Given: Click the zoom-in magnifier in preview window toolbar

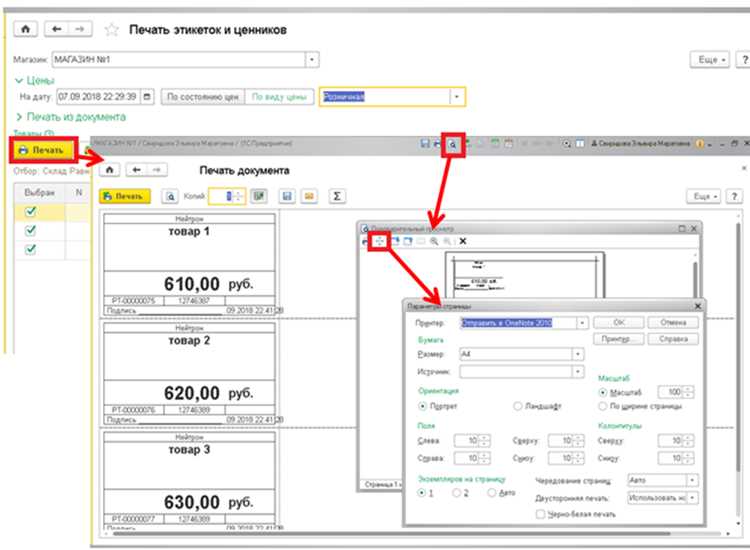Looking at the screenshot, I should 434,242.
